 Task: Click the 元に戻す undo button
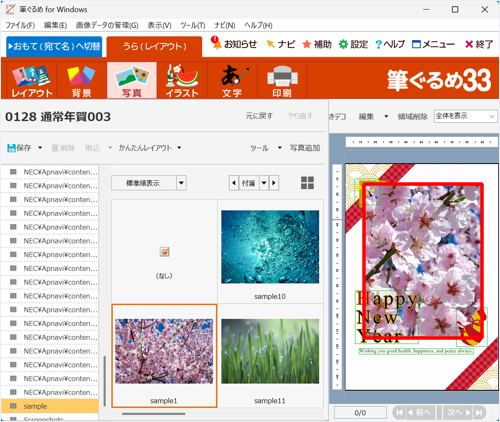pyautogui.click(x=259, y=116)
